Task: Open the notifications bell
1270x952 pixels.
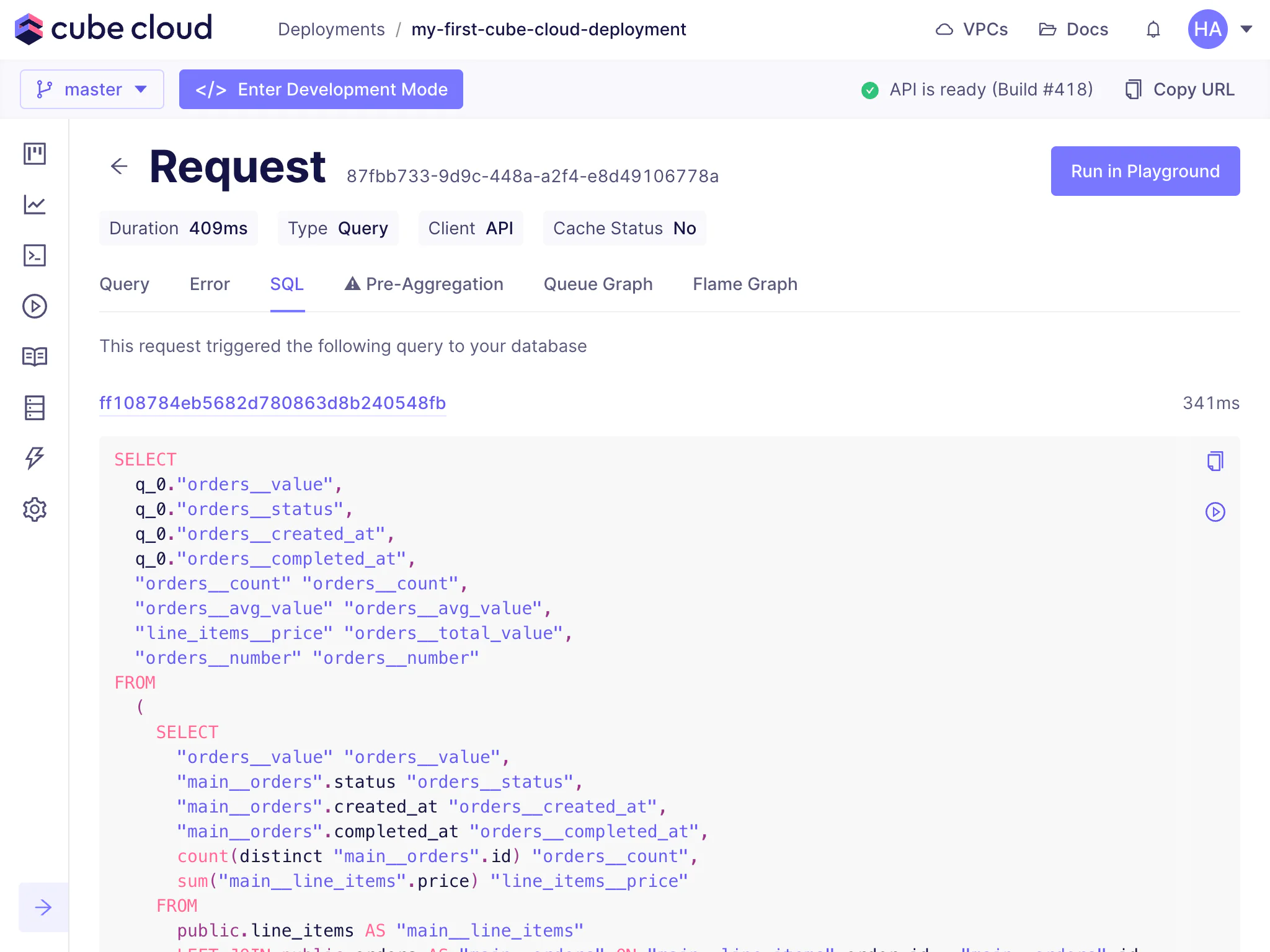Action: [x=1153, y=29]
